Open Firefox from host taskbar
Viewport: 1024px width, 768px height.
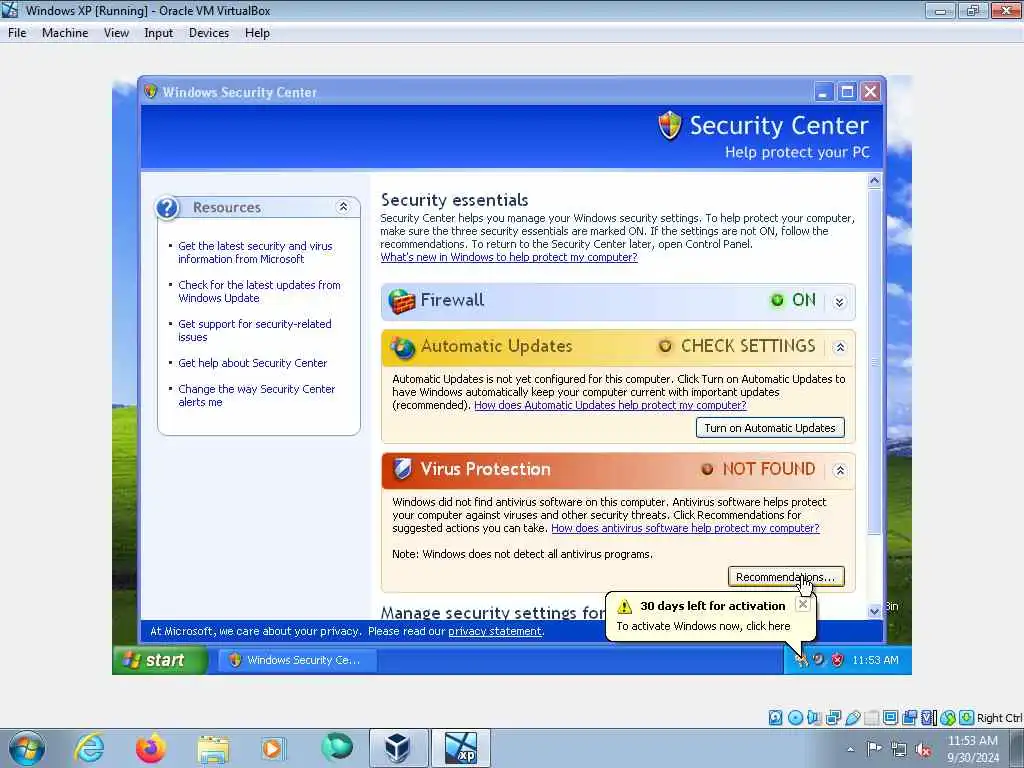pyautogui.click(x=151, y=748)
